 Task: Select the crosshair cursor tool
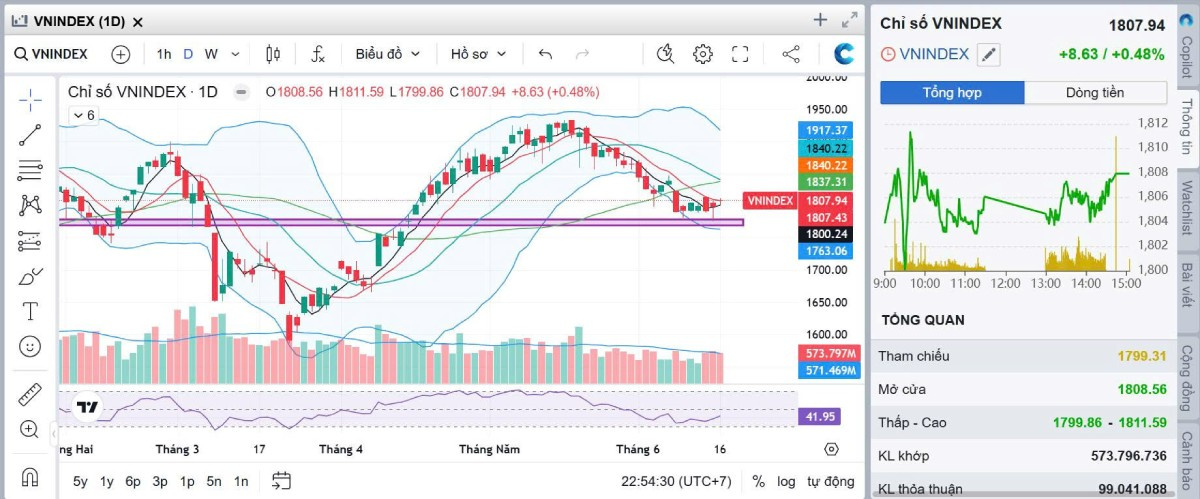(x=30, y=99)
